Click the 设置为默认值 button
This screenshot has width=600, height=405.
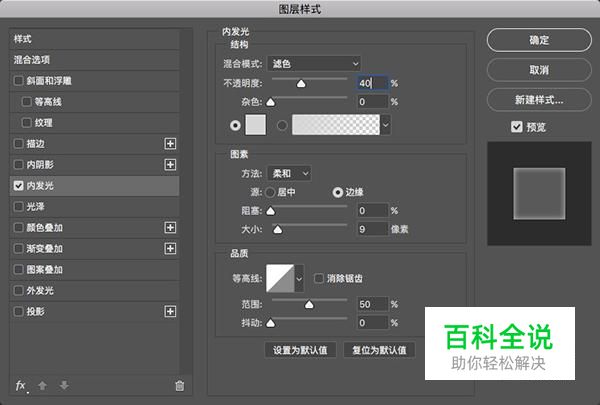(300, 350)
